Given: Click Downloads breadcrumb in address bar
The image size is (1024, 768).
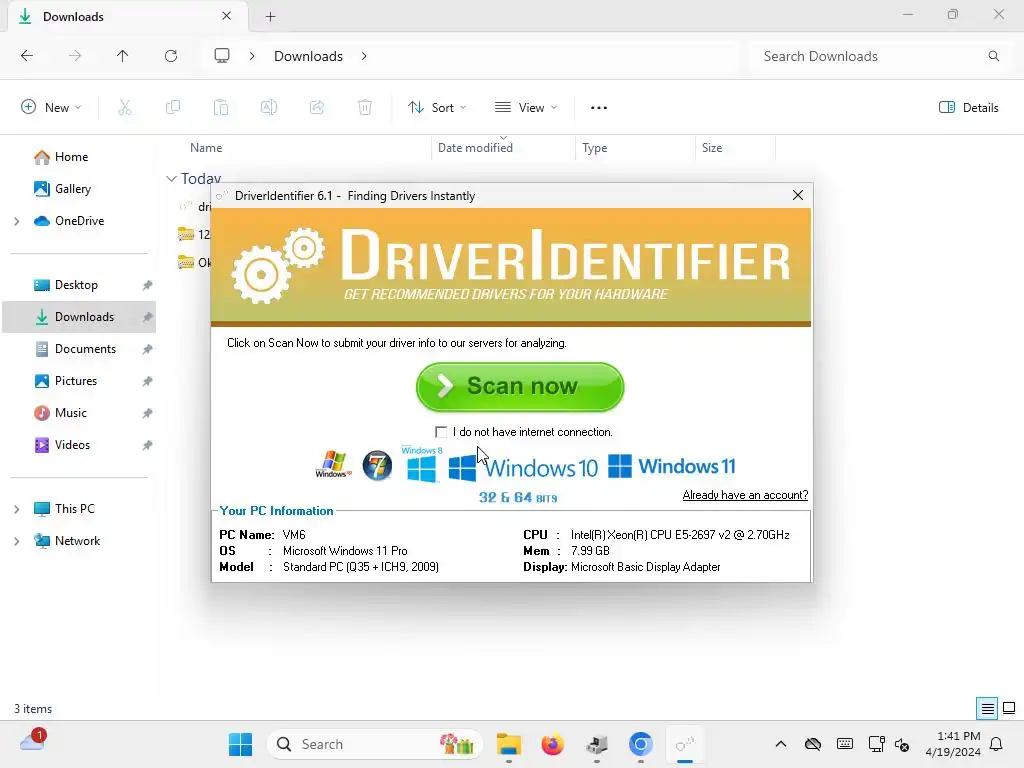Looking at the screenshot, I should pos(308,56).
